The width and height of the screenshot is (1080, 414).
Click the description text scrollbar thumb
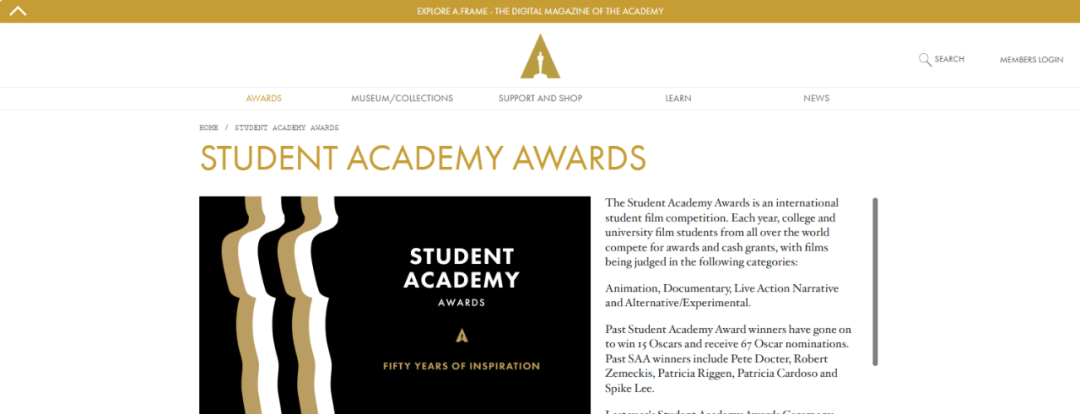coord(875,281)
